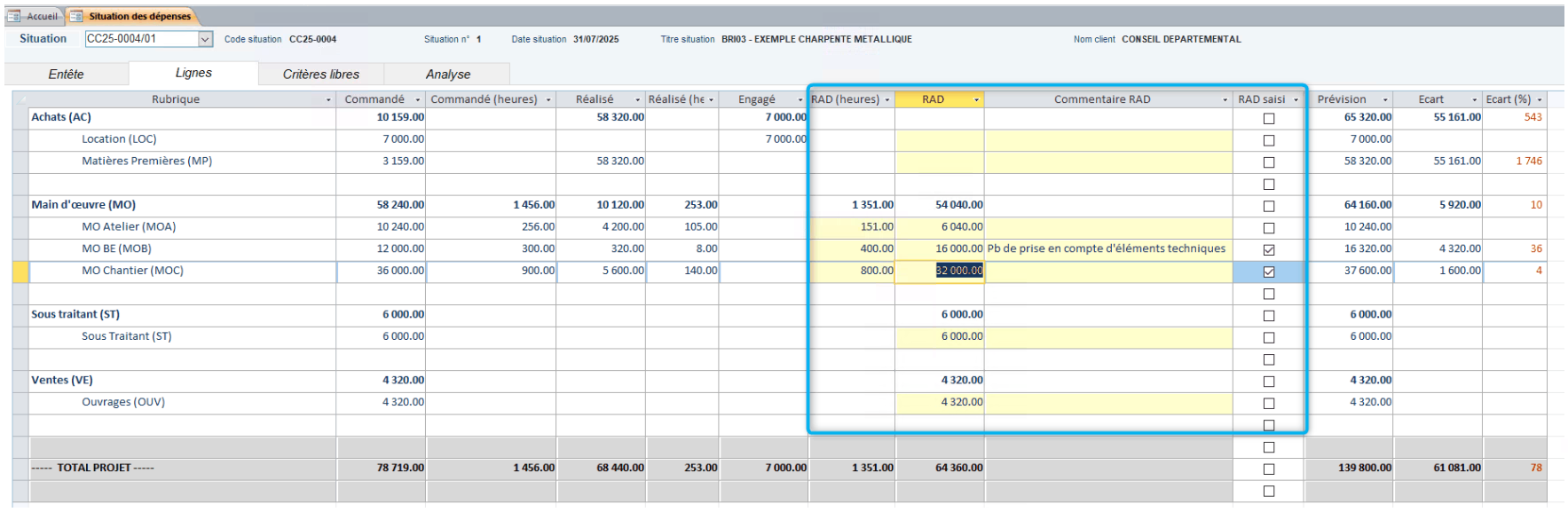This screenshot has width=1568, height=520.
Task: Go to the Analyse tab
Action: (x=448, y=75)
